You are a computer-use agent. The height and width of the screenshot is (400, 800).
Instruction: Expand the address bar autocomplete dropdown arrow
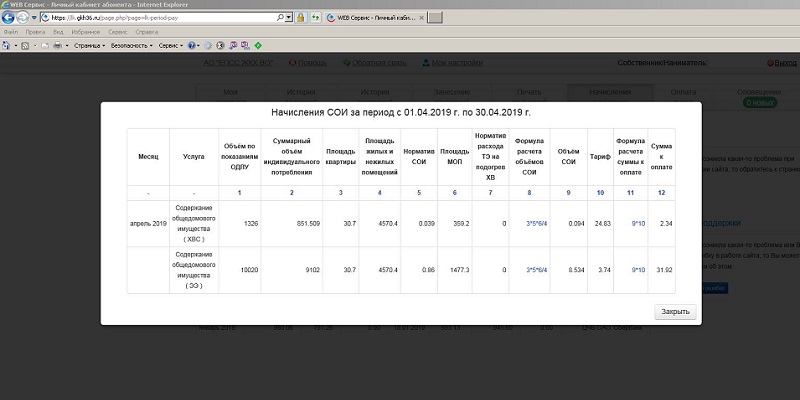(x=289, y=17)
